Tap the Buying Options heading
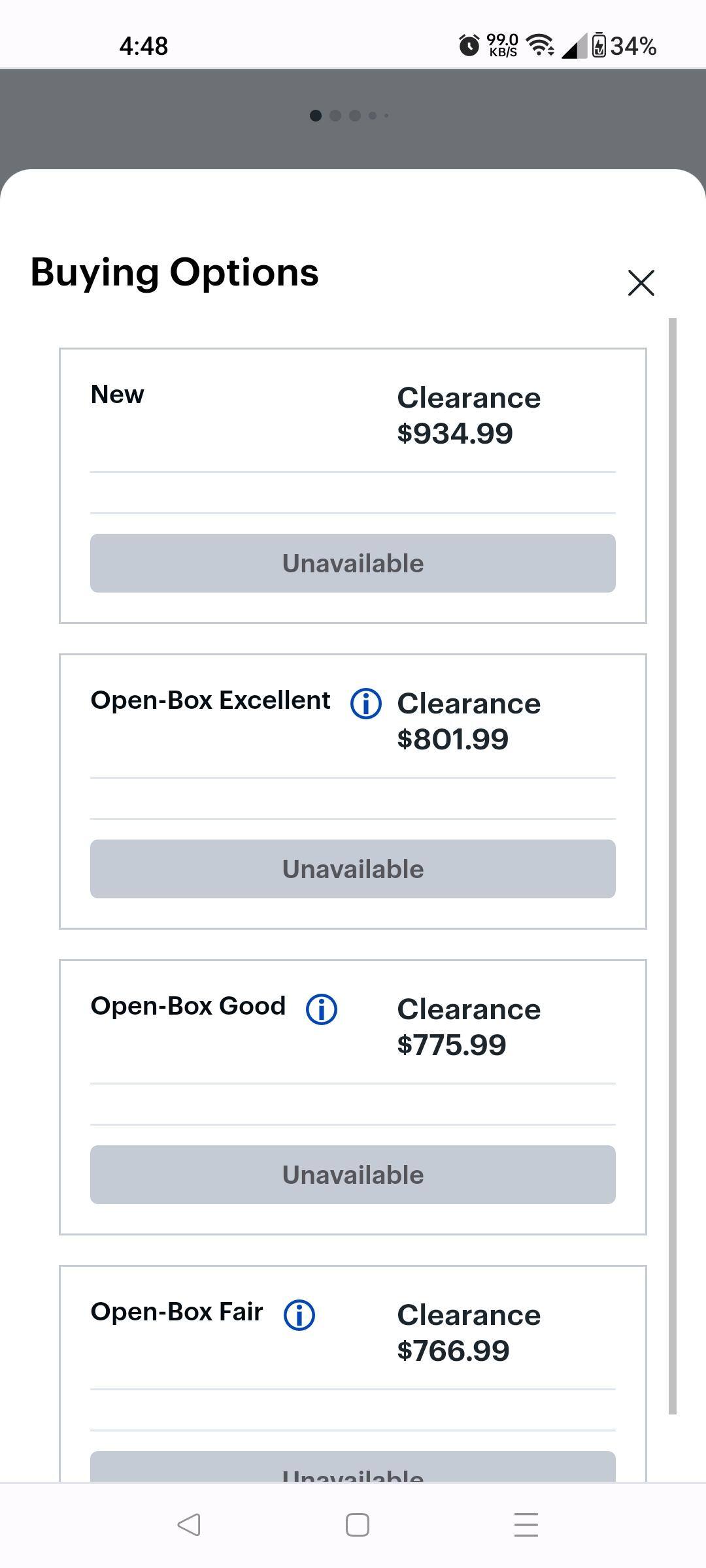 pyautogui.click(x=175, y=272)
